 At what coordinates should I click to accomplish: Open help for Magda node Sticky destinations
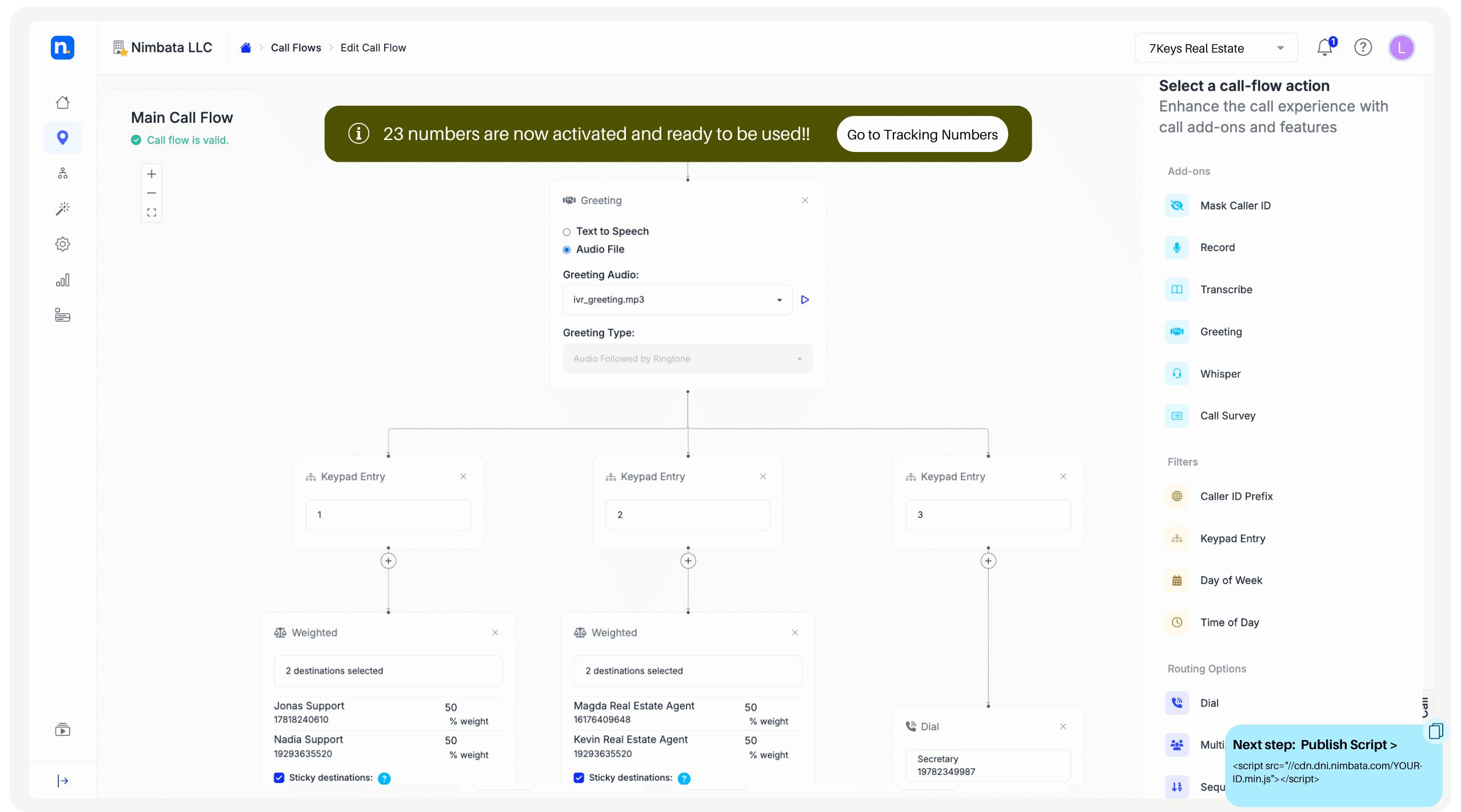point(684,778)
